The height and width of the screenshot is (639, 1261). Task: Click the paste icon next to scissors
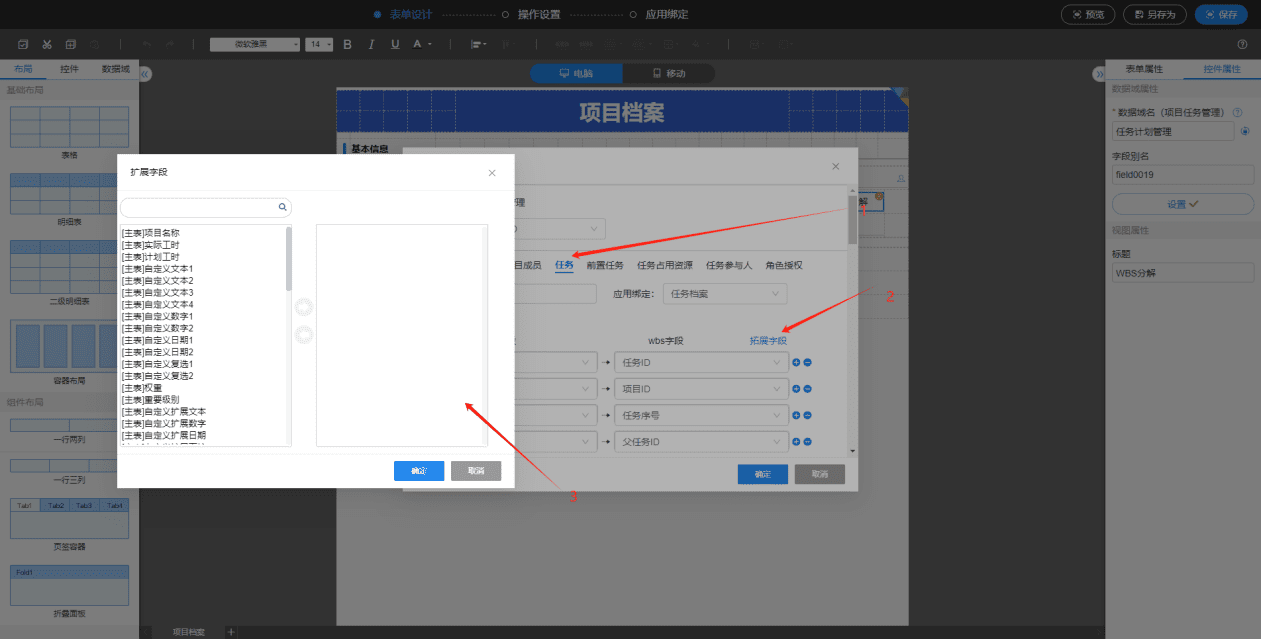pos(70,44)
